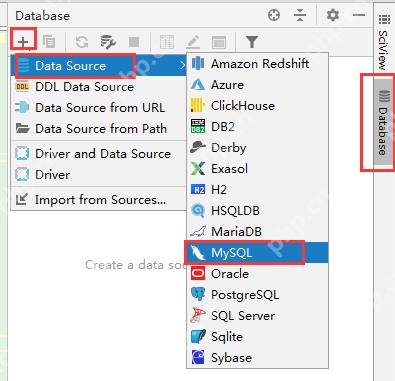
Task: Select Sqlite data source
Action: coord(257,337)
